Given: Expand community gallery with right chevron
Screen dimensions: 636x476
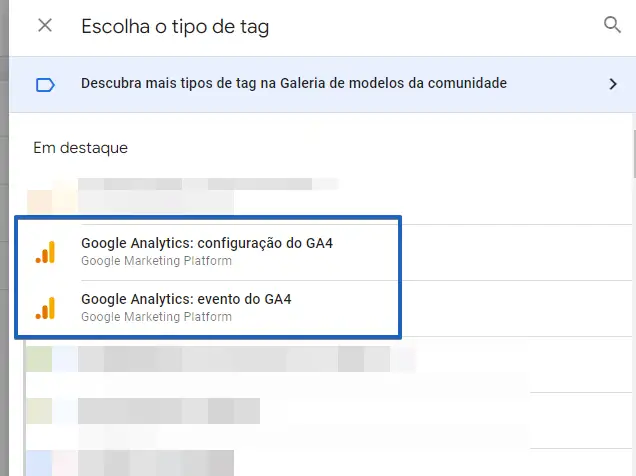Looking at the screenshot, I should [613, 84].
